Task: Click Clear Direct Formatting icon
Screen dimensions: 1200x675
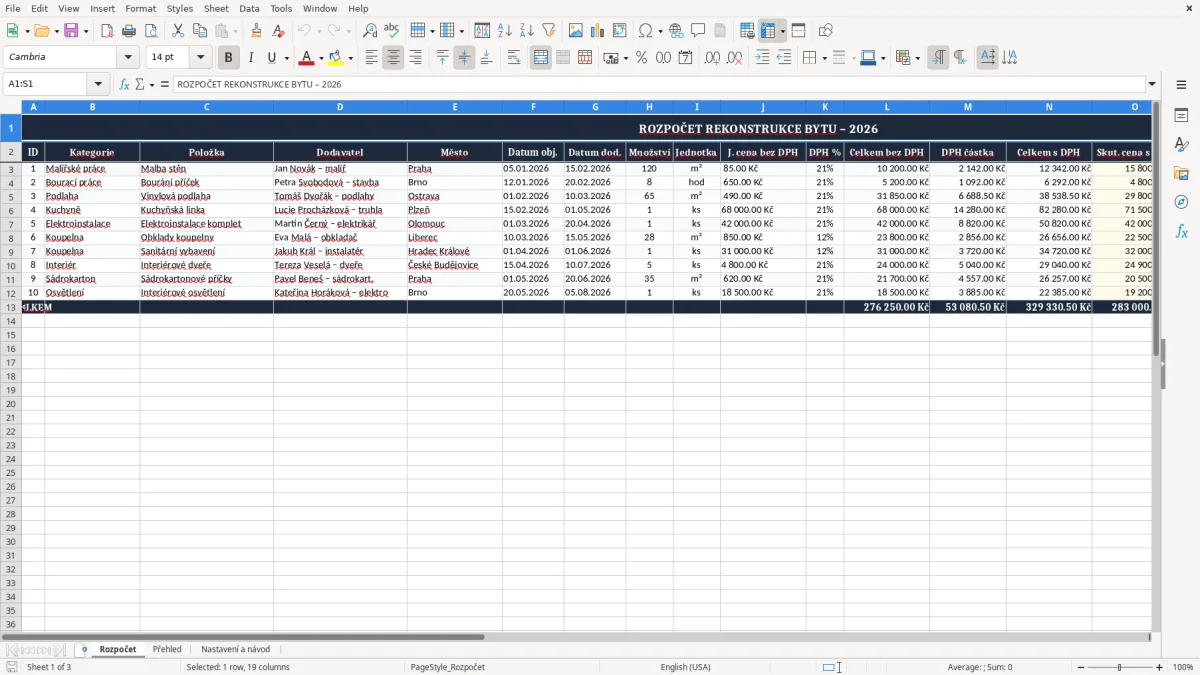Action: (x=278, y=31)
